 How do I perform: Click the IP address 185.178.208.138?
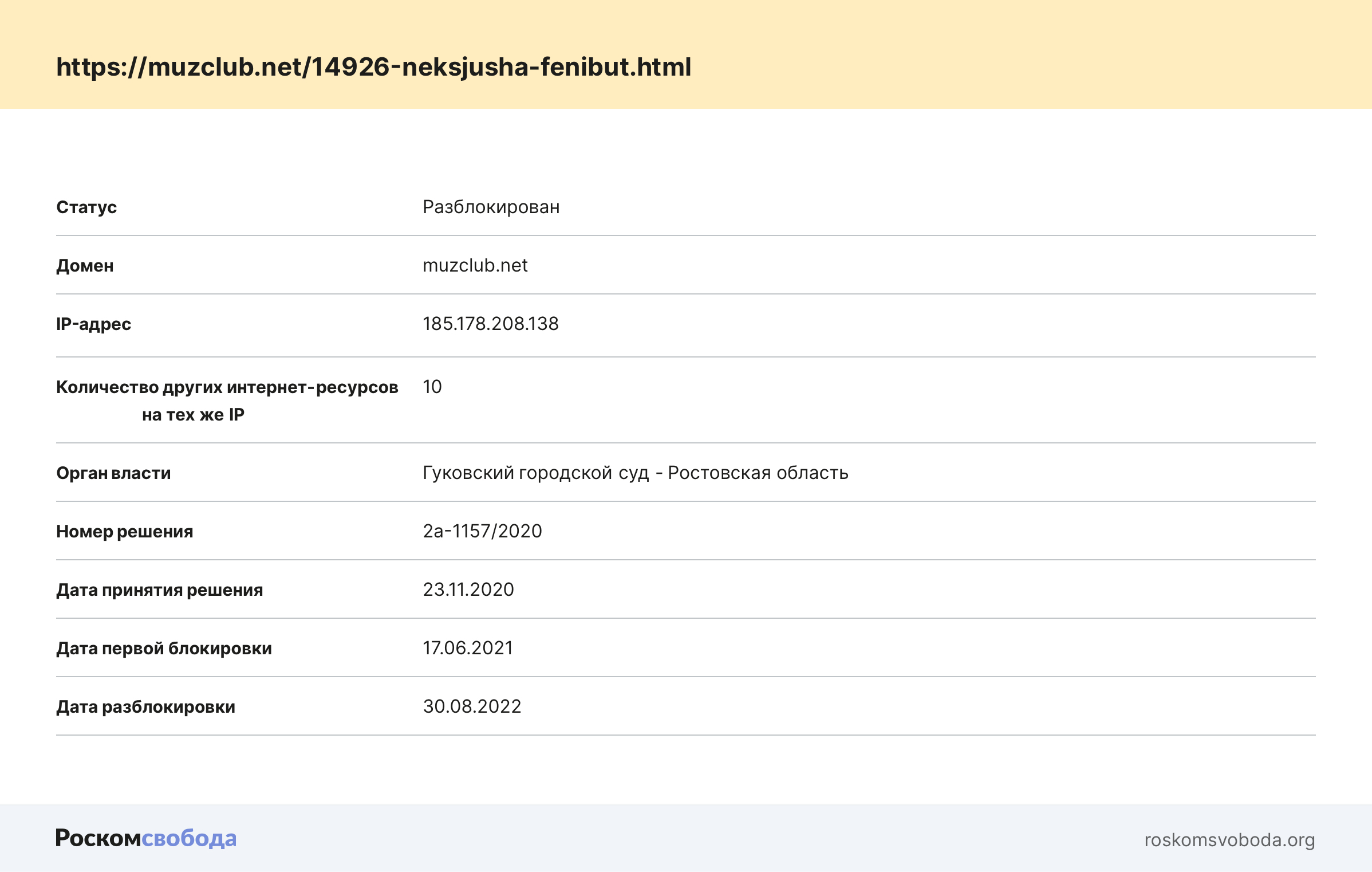[x=490, y=324]
